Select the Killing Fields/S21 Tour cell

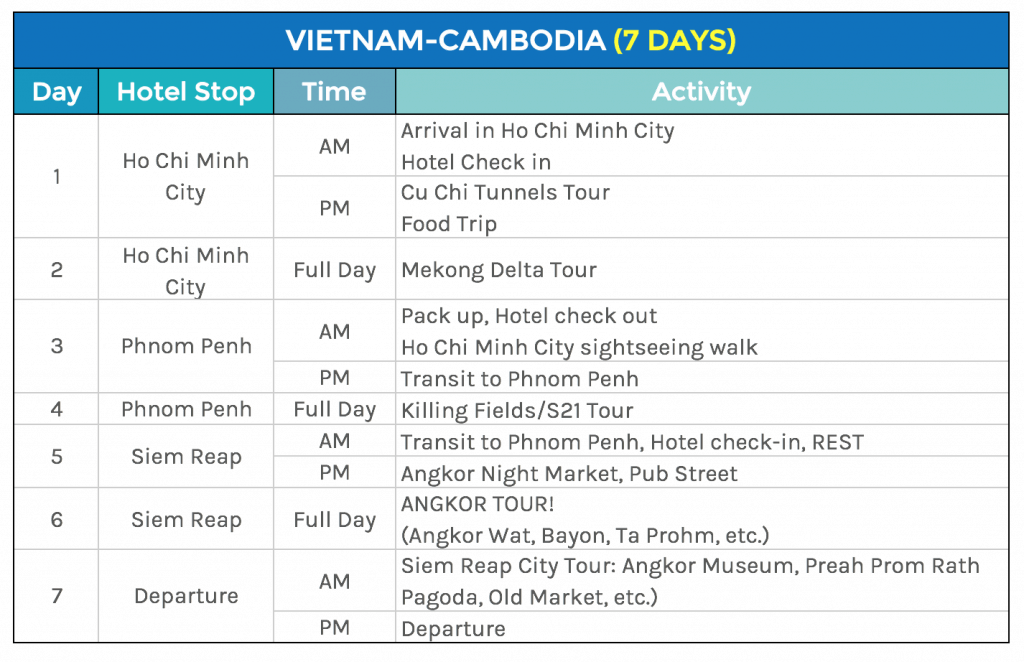point(517,410)
